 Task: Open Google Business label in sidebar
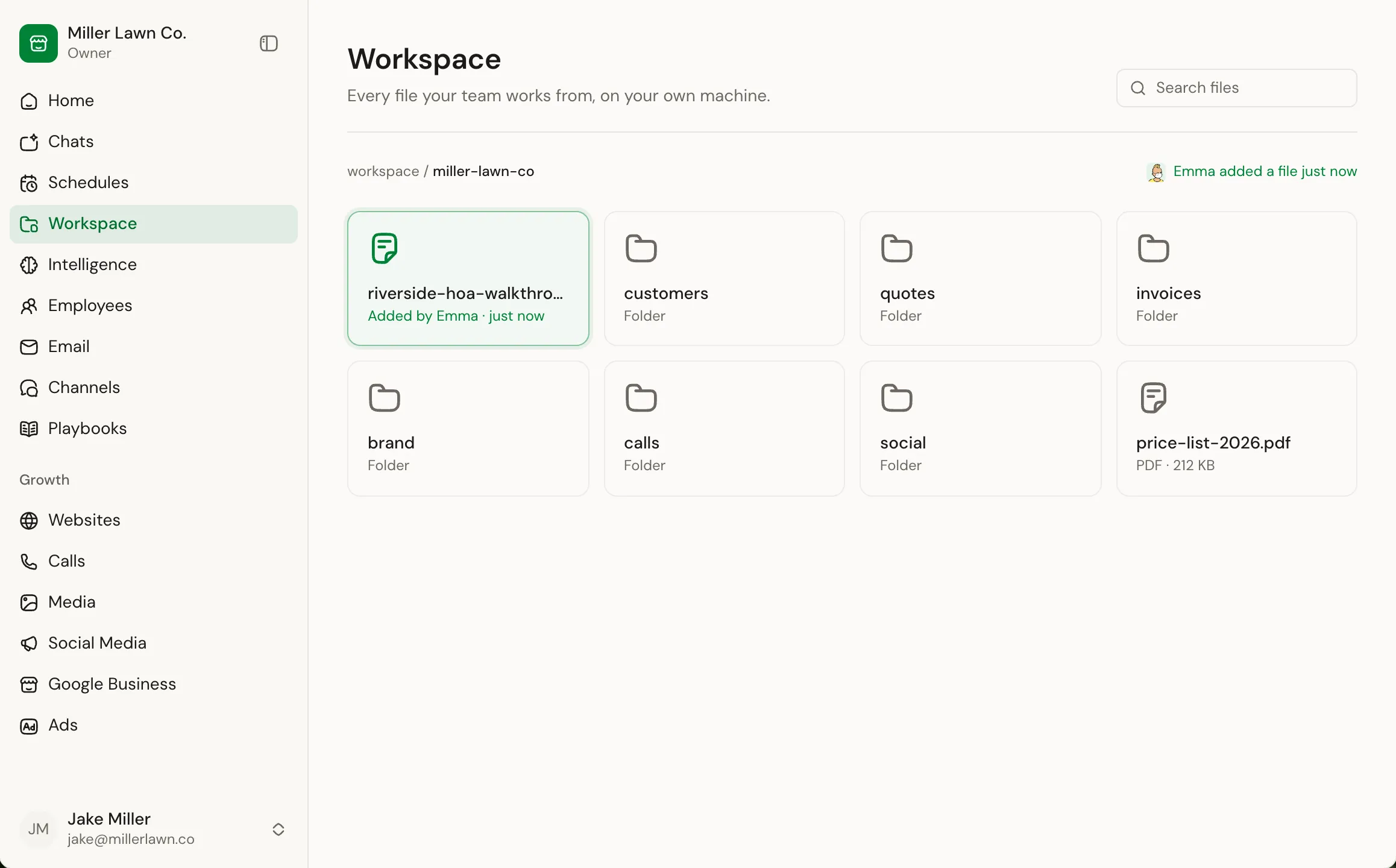point(112,684)
